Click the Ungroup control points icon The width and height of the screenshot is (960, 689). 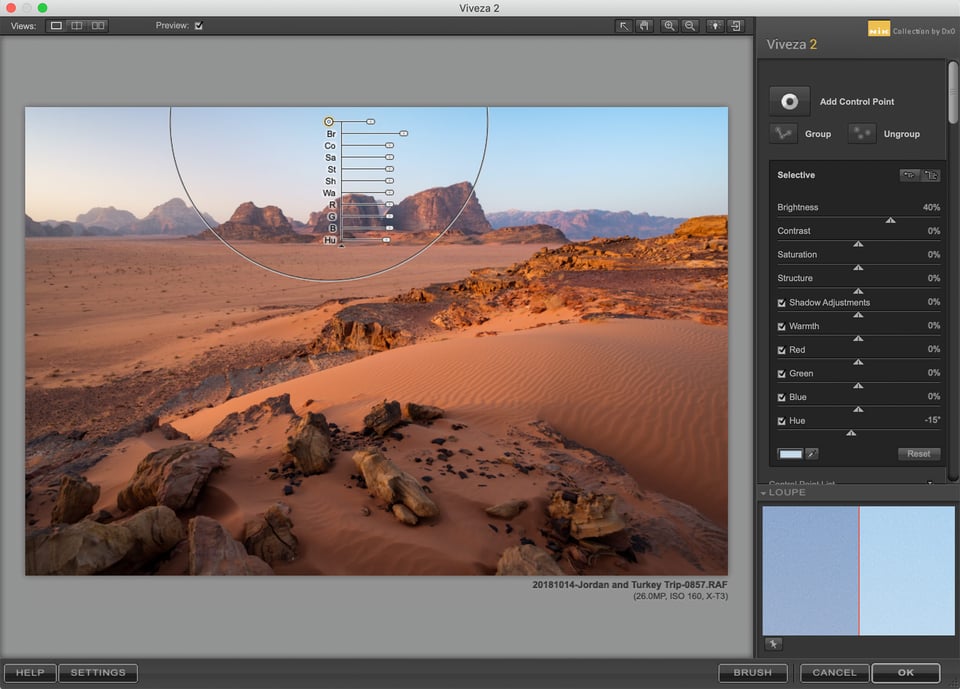(x=861, y=134)
